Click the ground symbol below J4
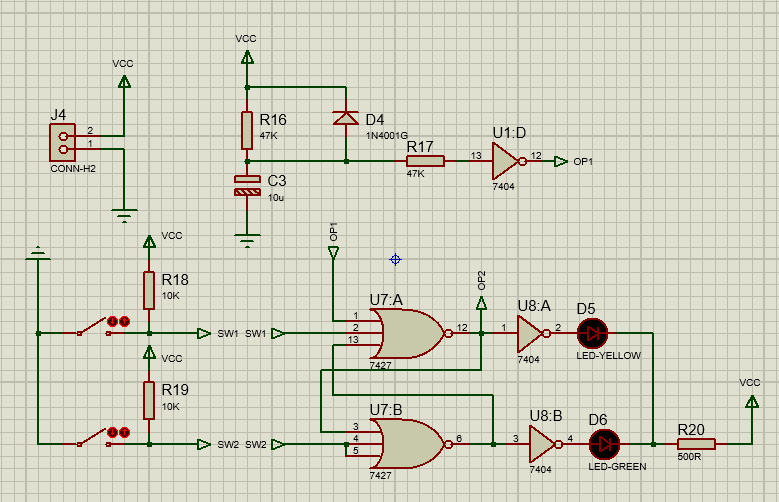 click(x=124, y=216)
